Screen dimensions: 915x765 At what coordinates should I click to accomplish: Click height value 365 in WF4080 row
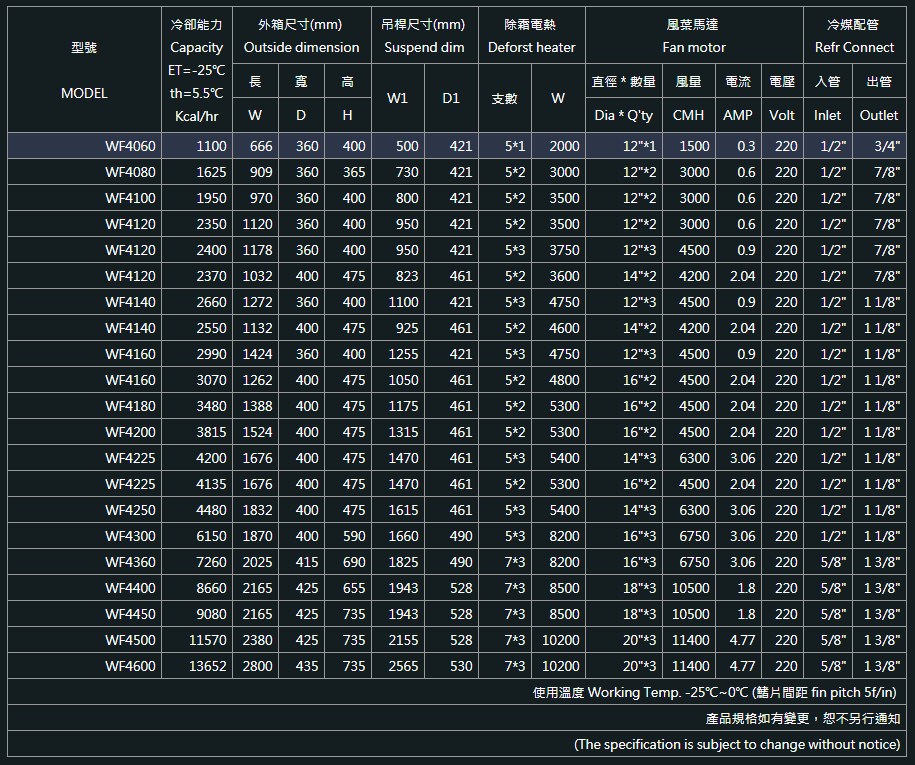pyautogui.click(x=354, y=172)
